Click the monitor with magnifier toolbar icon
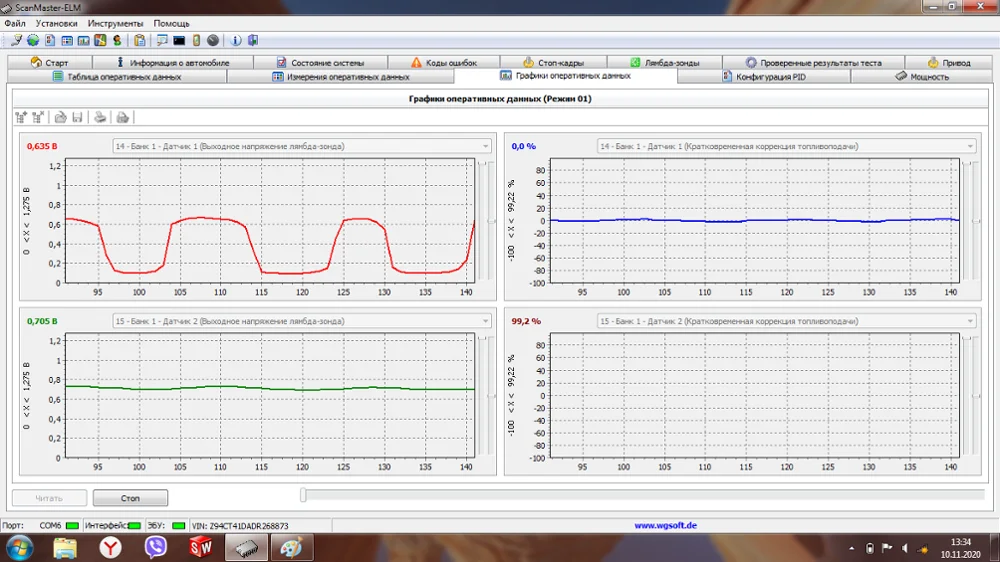Screen dimensions: 1000x562 click(x=162, y=40)
